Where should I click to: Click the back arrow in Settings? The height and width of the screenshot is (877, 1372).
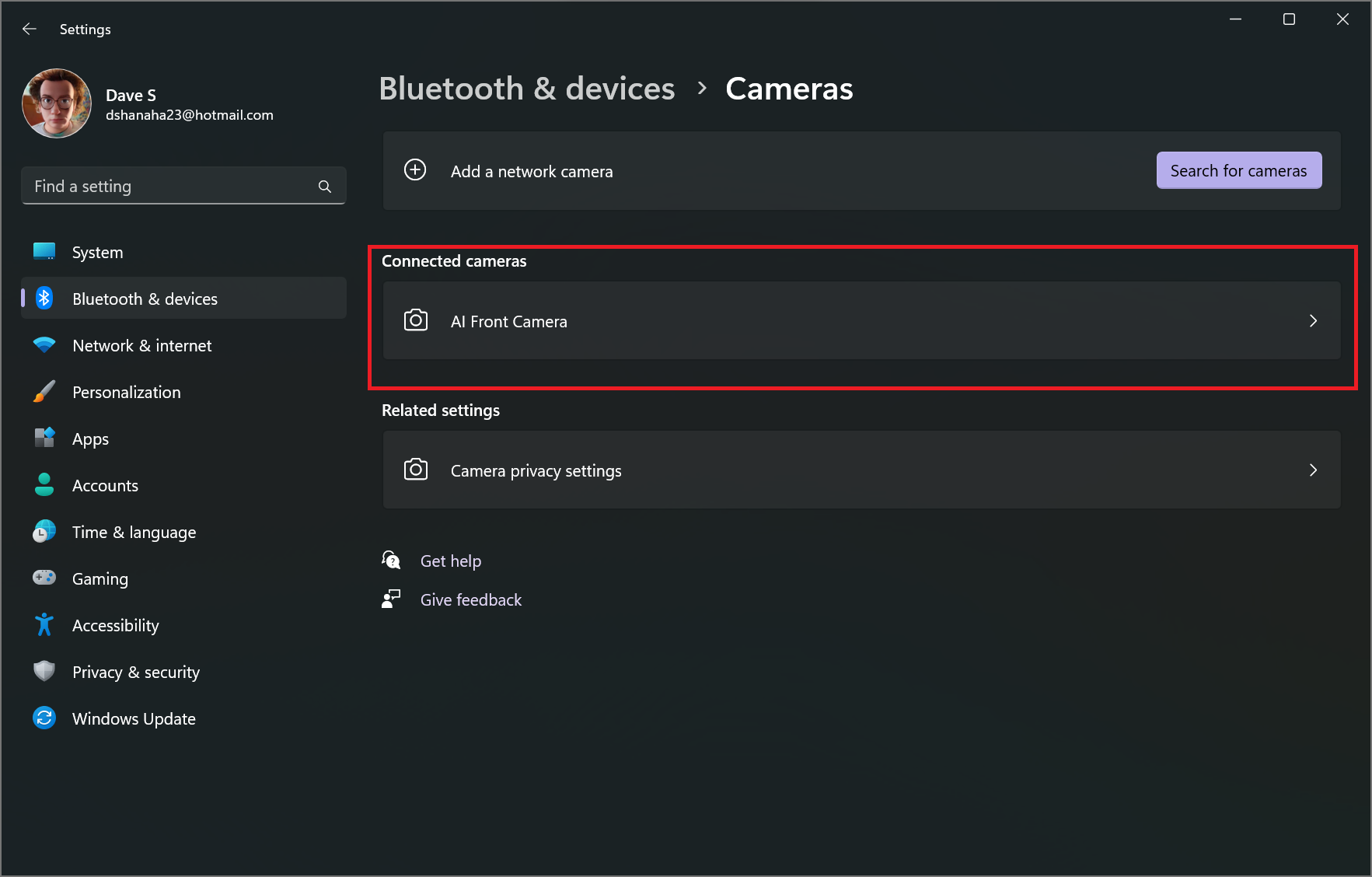pyautogui.click(x=30, y=29)
